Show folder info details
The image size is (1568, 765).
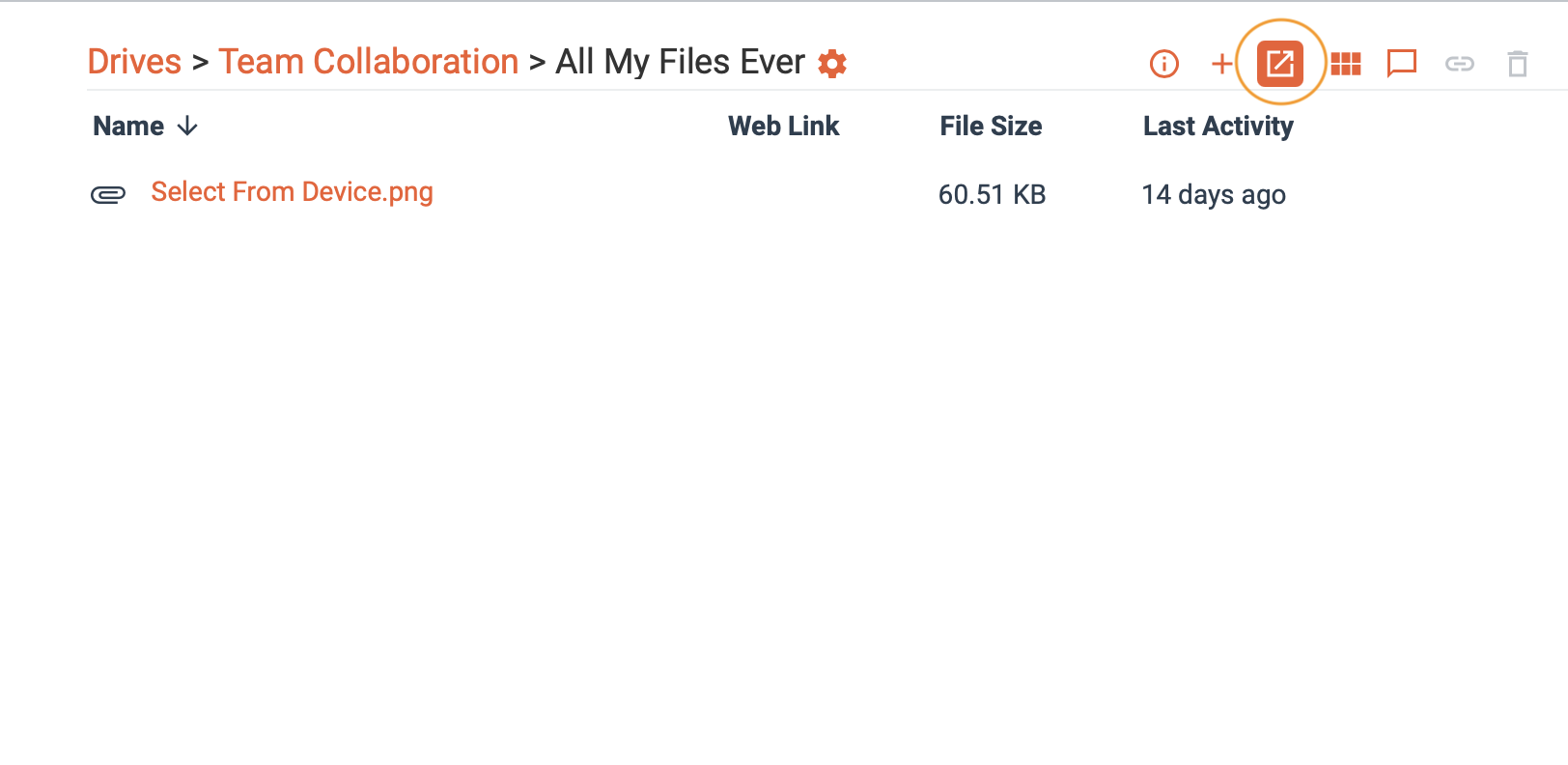(1164, 64)
